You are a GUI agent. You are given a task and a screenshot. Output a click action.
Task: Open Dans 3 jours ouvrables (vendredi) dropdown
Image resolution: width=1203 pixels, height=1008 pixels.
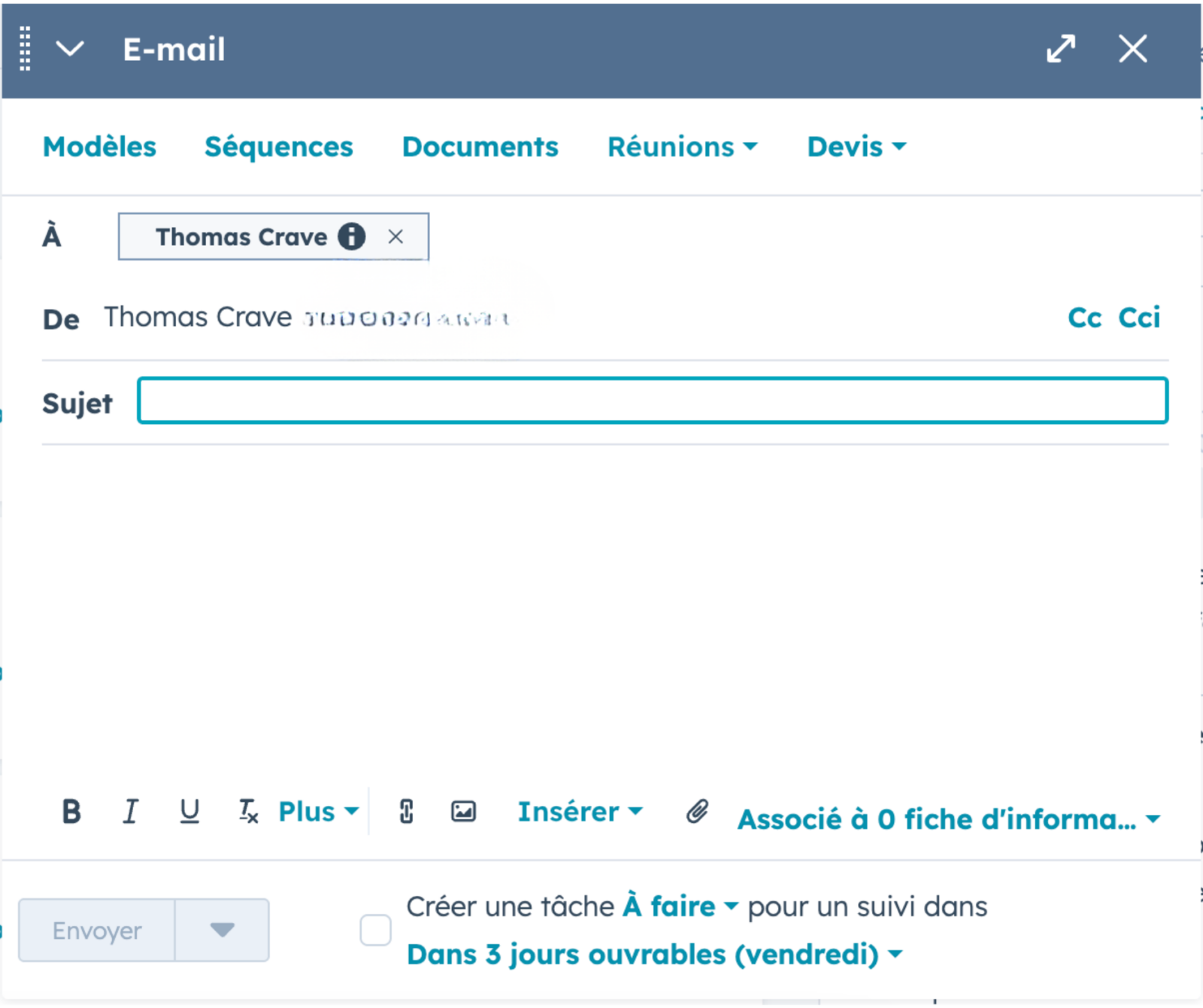click(x=654, y=955)
